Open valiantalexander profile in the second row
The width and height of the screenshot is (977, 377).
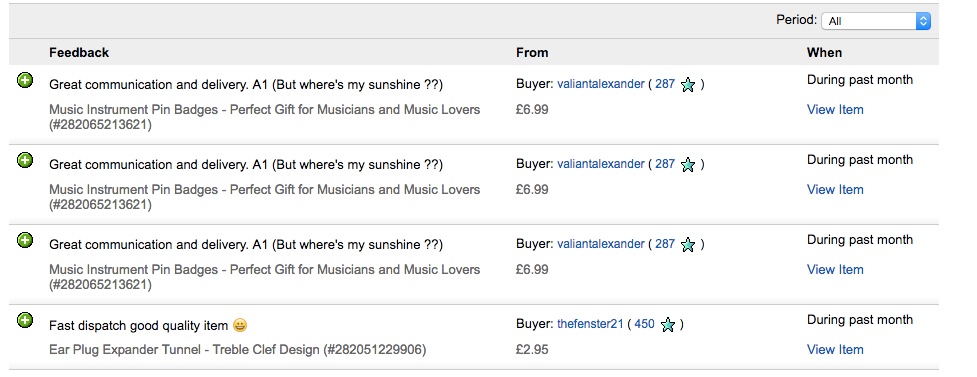601,164
